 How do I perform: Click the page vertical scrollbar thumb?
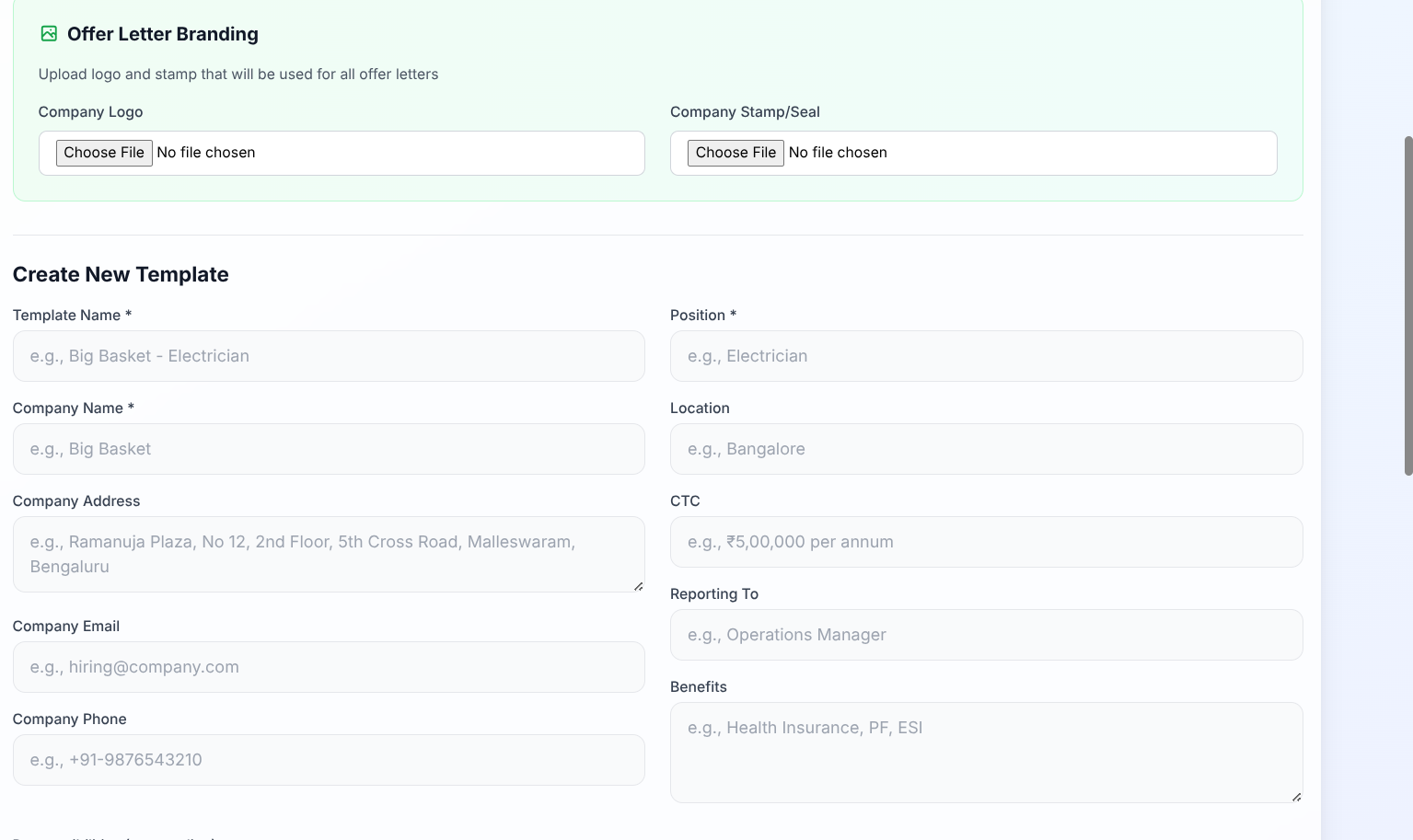pos(1407,305)
